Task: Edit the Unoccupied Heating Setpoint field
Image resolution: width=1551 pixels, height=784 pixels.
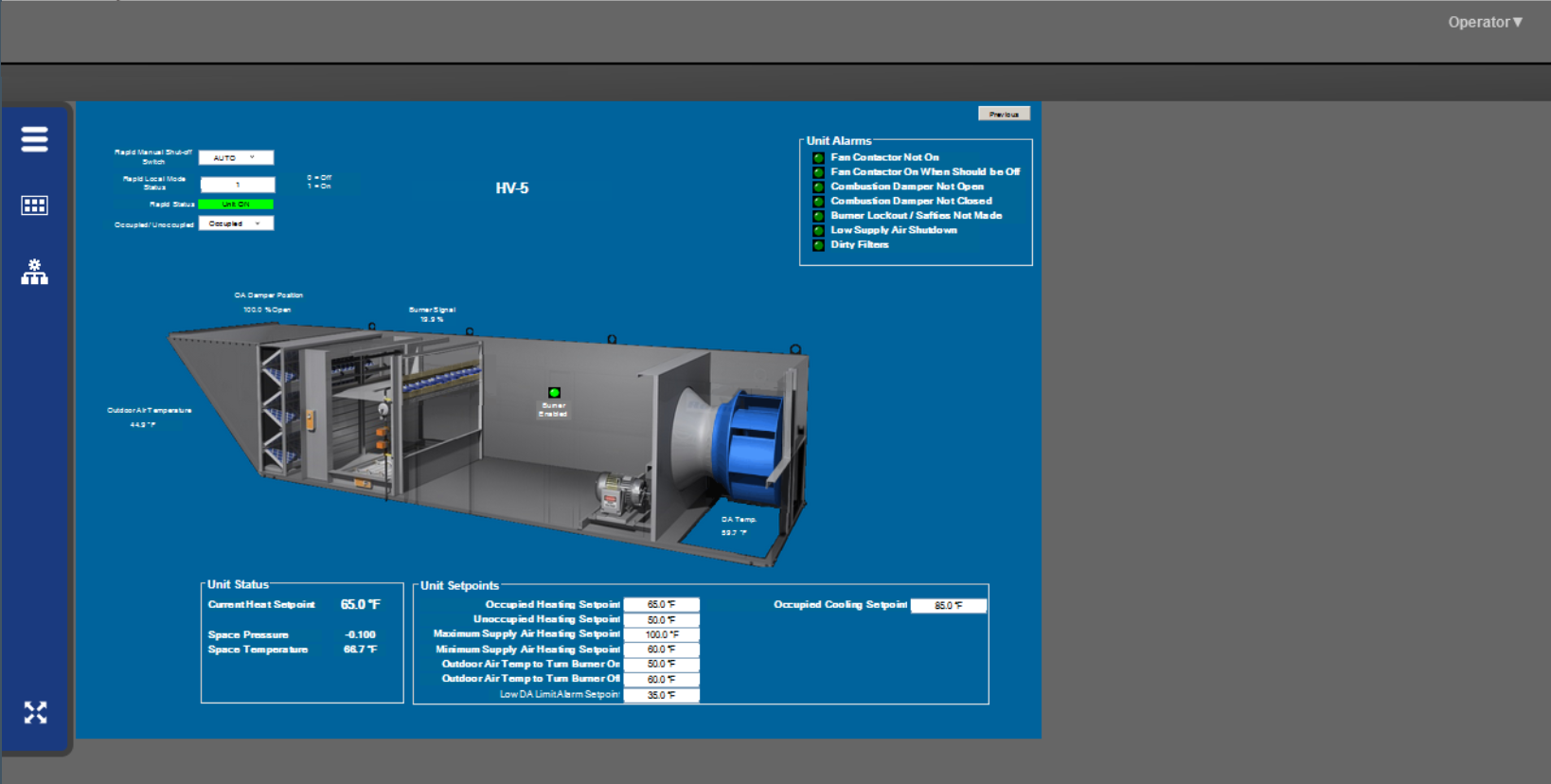Action: point(661,619)
